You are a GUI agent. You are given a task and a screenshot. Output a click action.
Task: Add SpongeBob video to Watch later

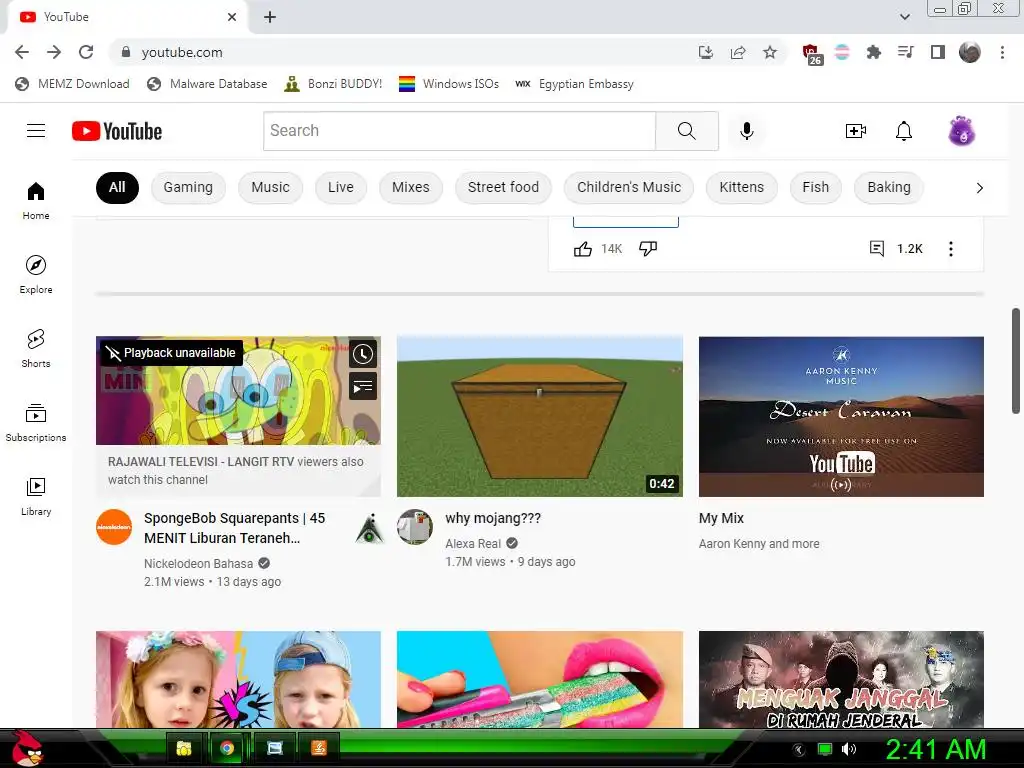[363, 354]
